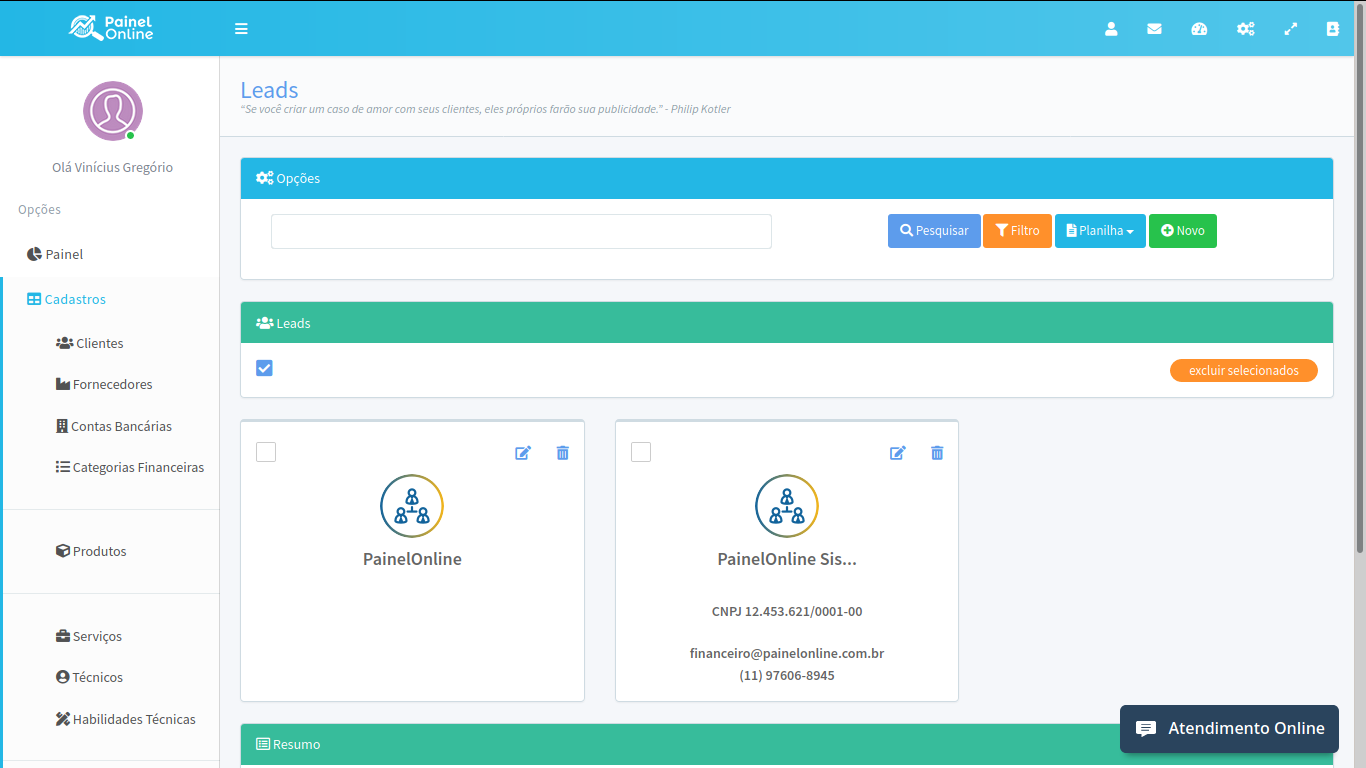Delete the PainelOnline Sis... lead via trash icon
The height and width of the screenshot is (768, 1366).
pos(937,453)
